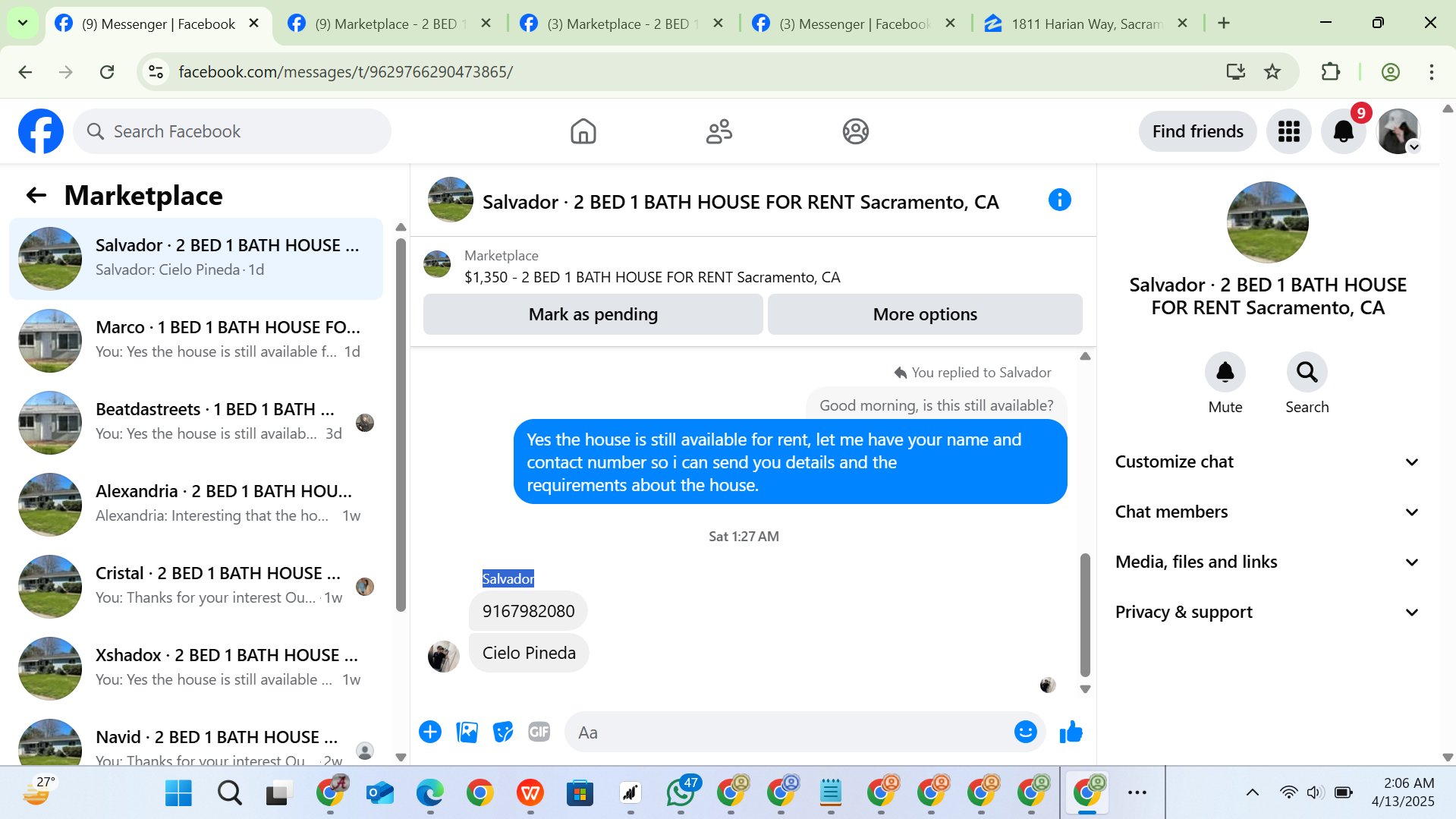Screen dimensions: 1456x819
Task: Open Chrome three-dot menu
Action: tap(1431, 72)
